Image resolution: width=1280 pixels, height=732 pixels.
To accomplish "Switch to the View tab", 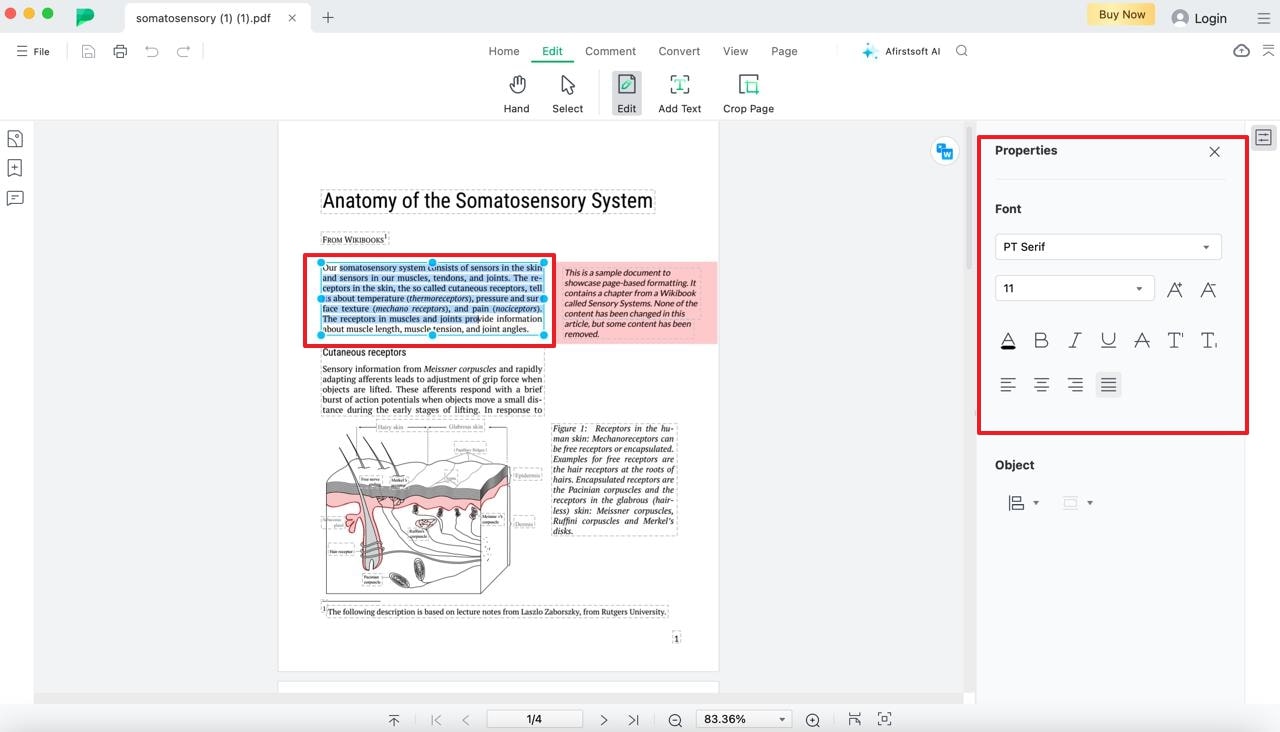I will 735,51.
